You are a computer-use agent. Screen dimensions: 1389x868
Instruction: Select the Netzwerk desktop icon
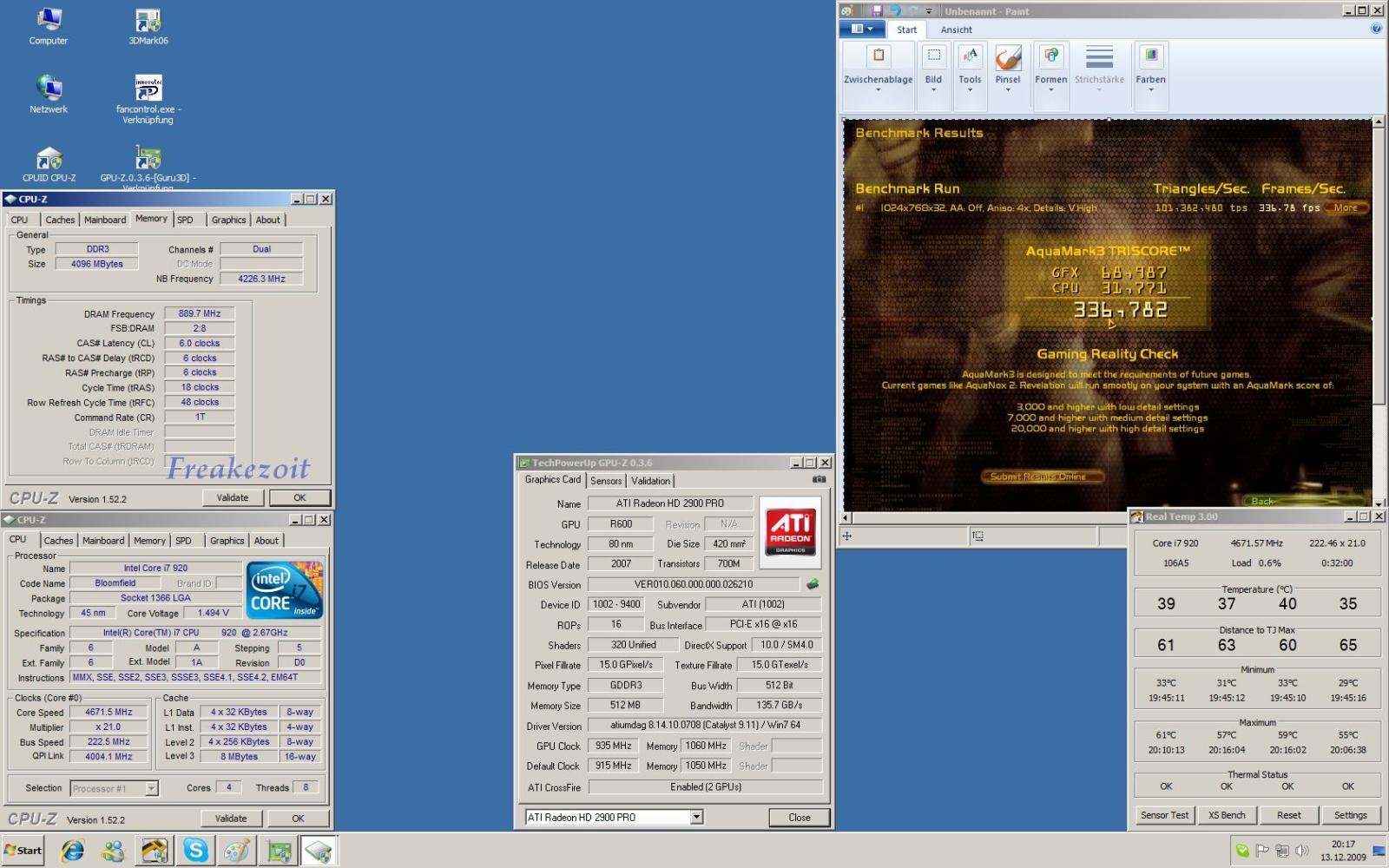point(49,94)
